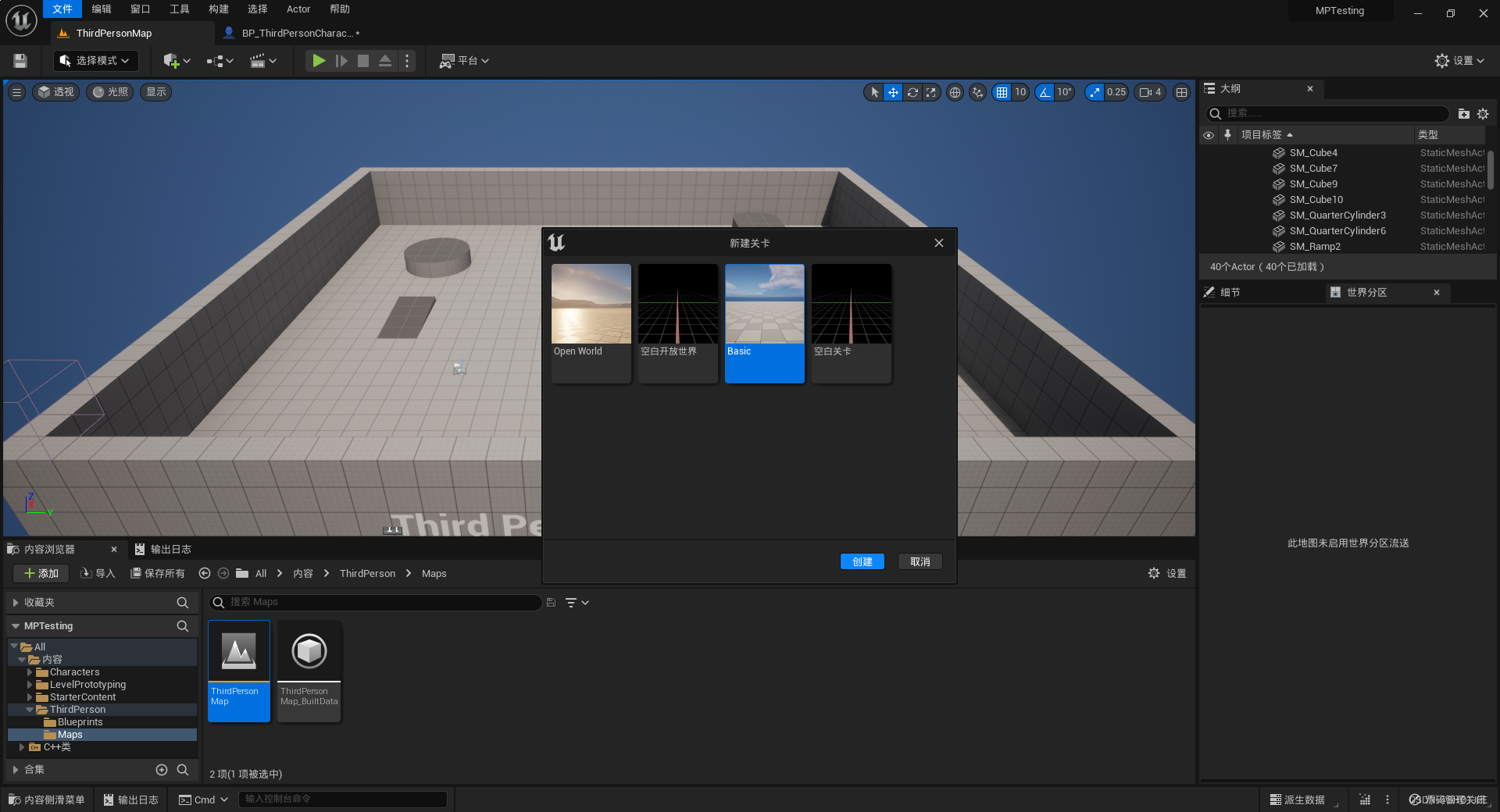The image size is (1500, 812).
Task: Open the 构建 menu
Action: pos(219,9)
